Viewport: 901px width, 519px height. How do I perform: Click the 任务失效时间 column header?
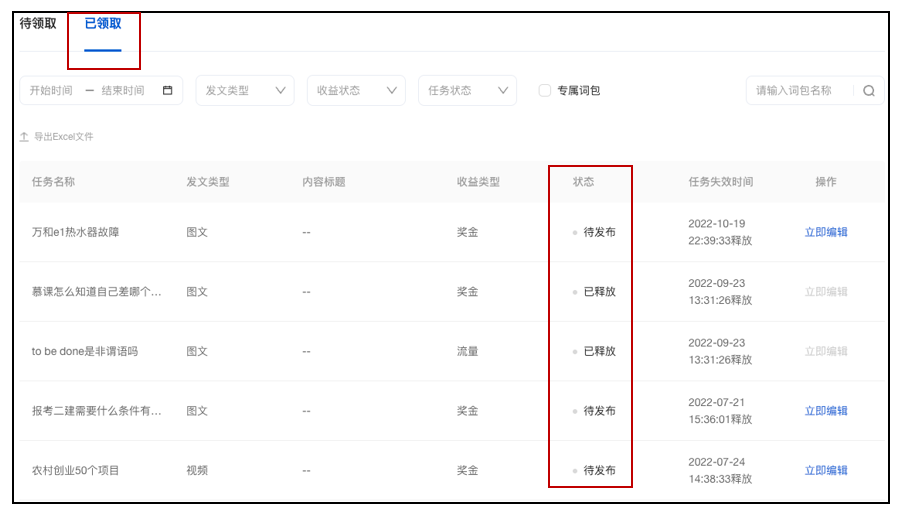click(x=721, y=182)
